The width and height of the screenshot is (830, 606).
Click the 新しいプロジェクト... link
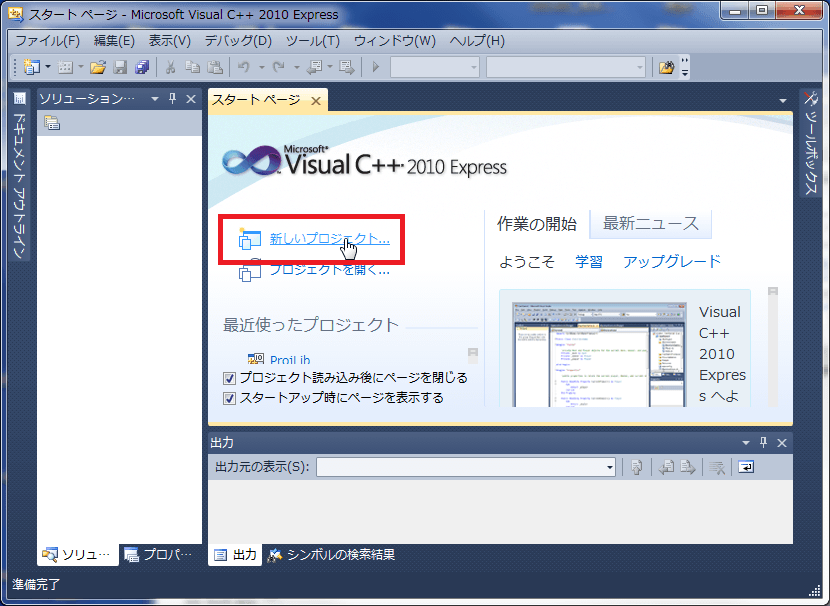click(x=330, y=239)
